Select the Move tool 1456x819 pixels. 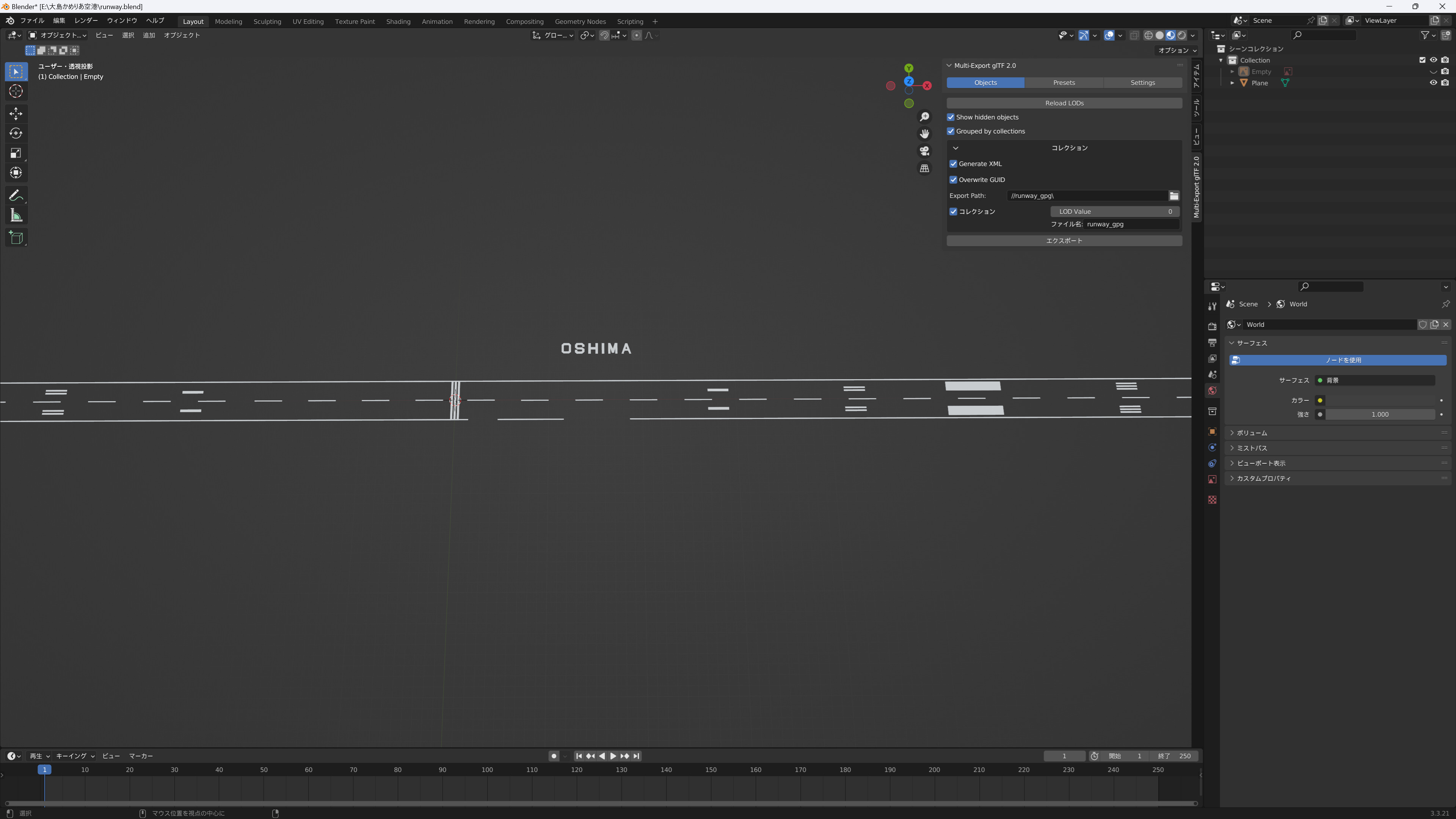point(16,114)
